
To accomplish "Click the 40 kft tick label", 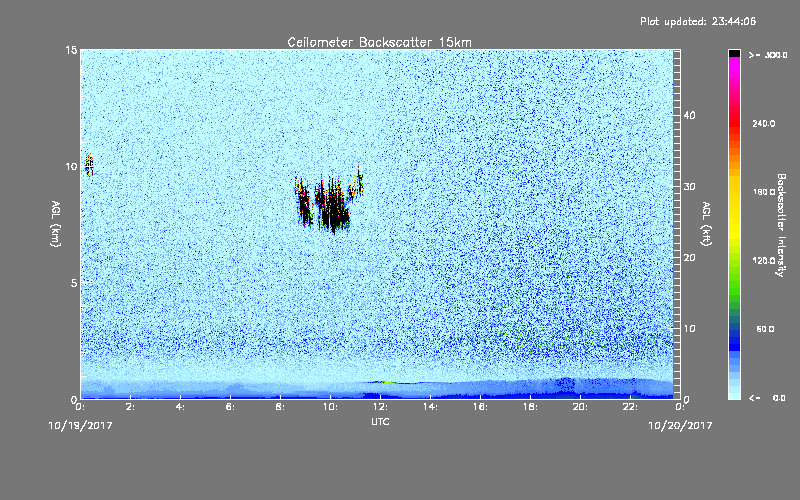I will pyautogui.click(x=689, y=115).
